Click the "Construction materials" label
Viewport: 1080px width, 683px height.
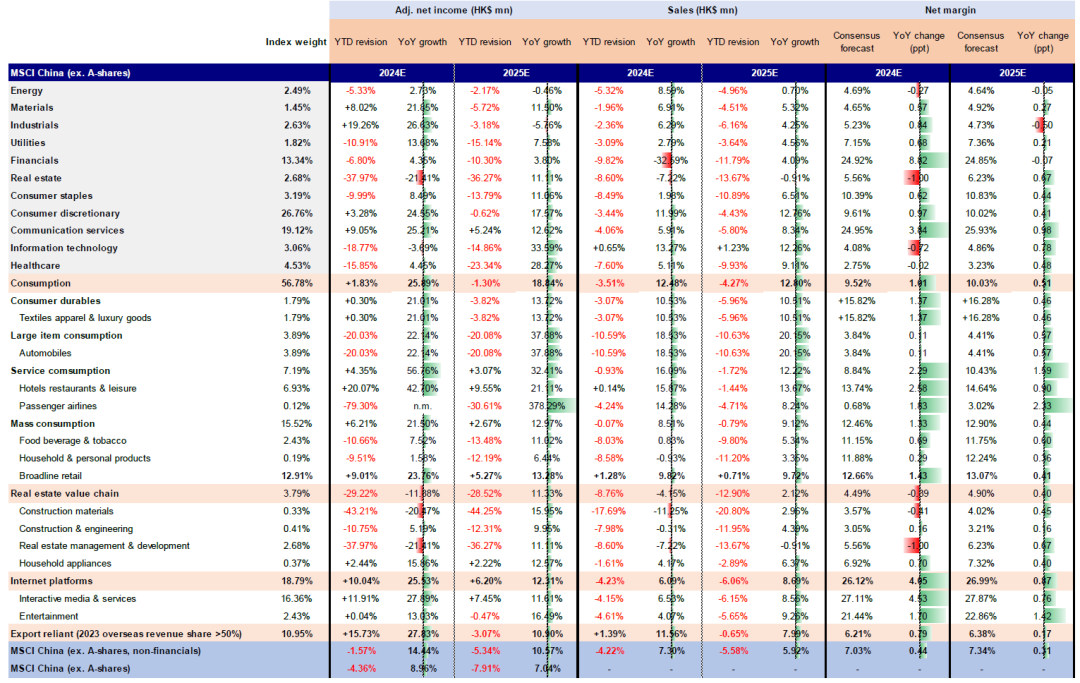pos(66,512)
